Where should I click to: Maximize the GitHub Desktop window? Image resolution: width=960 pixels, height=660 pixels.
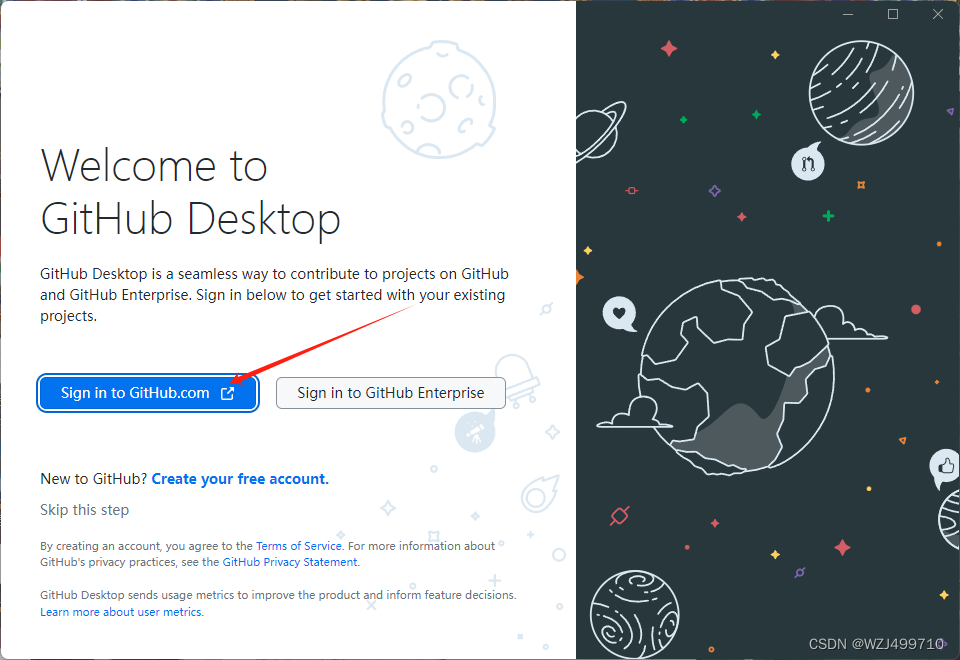coord(893,14)
